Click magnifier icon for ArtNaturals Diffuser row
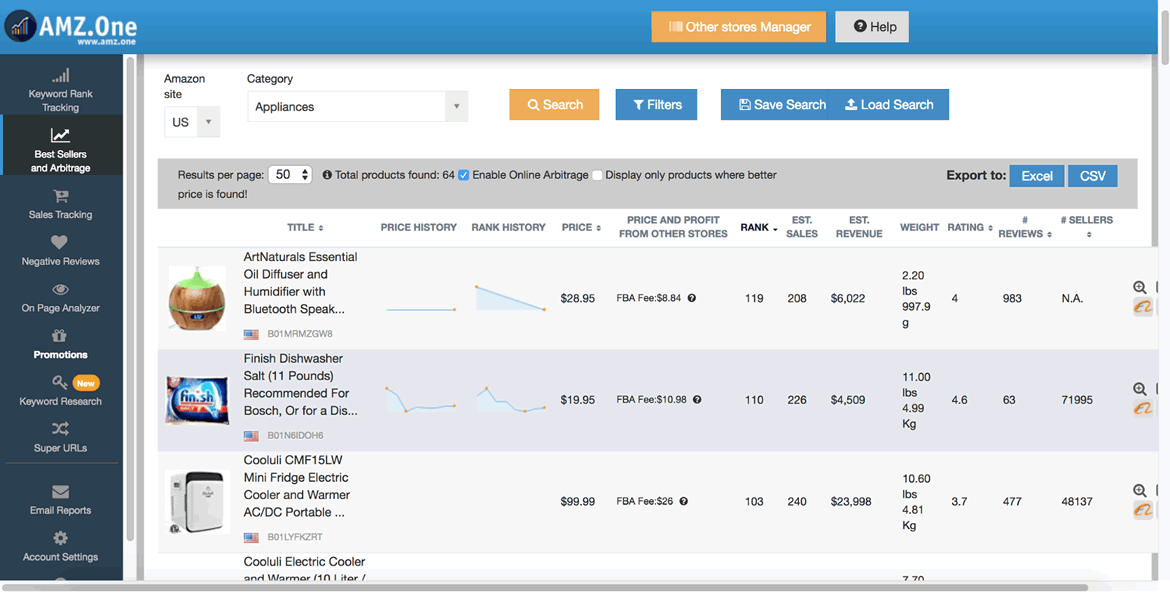 tap(1139, 287)
